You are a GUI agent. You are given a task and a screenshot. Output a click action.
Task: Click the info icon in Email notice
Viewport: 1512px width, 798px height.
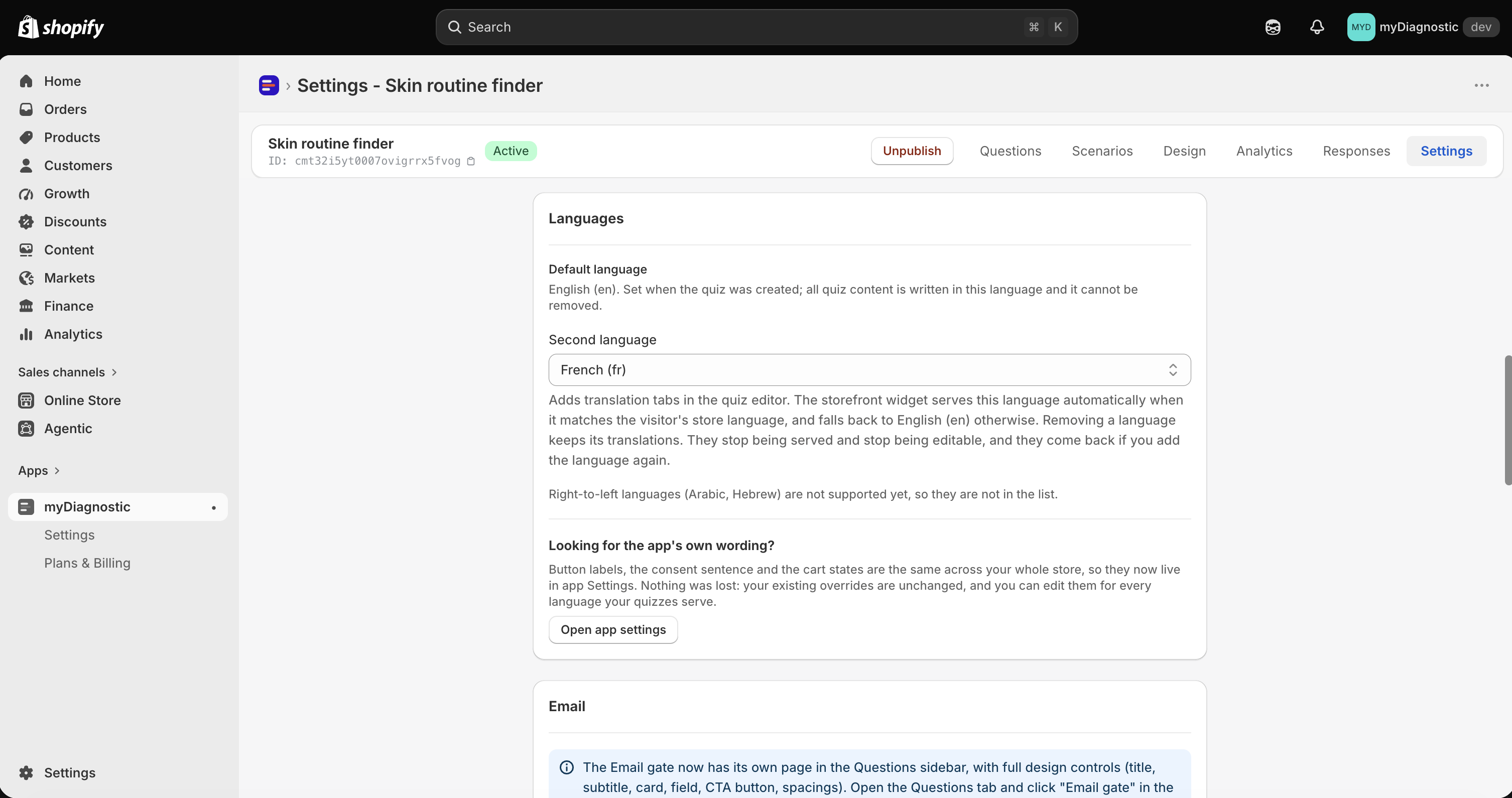566,767
